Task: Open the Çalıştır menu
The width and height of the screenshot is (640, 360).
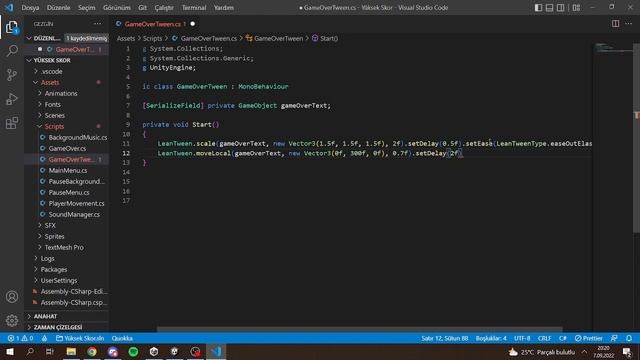Action: coord(164,8)
